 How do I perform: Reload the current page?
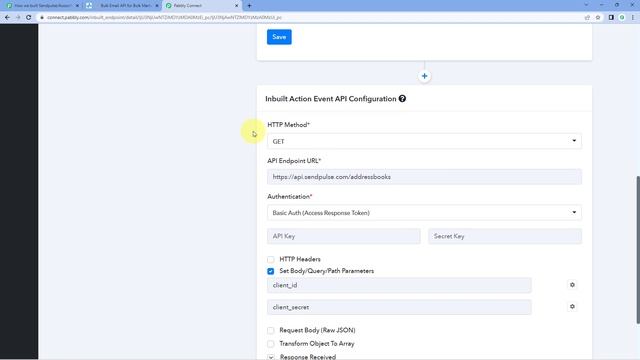tap(29, 18)
